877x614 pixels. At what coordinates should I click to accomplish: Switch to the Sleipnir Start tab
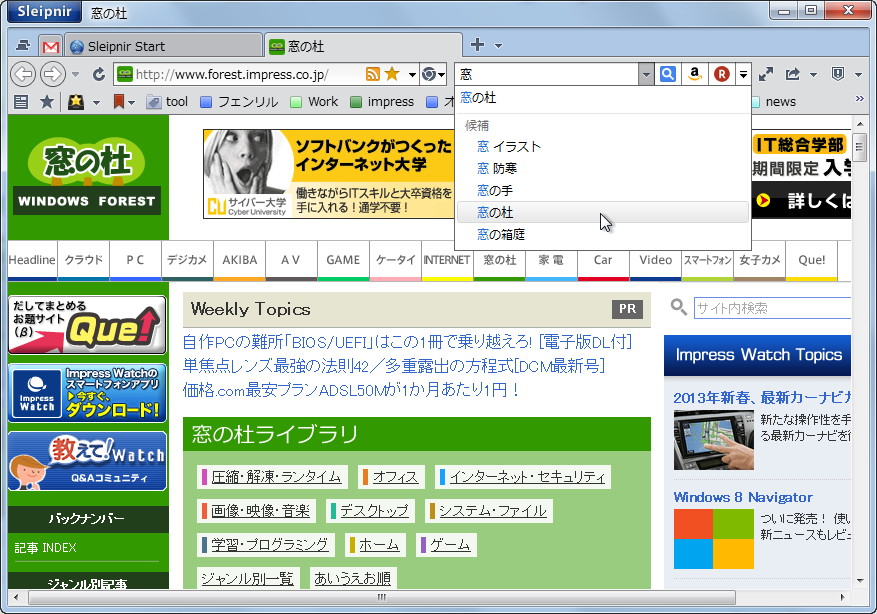point(160,44)
